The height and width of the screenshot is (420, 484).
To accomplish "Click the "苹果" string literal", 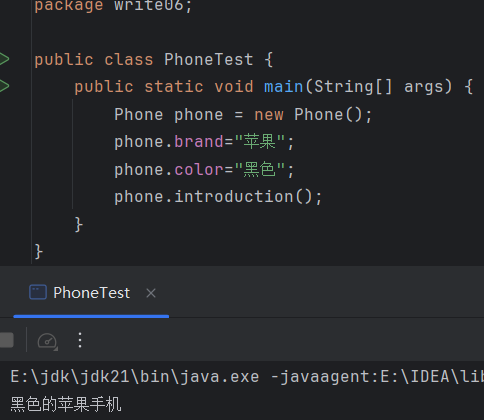I will pyautogui.click(x=260, y=142).
